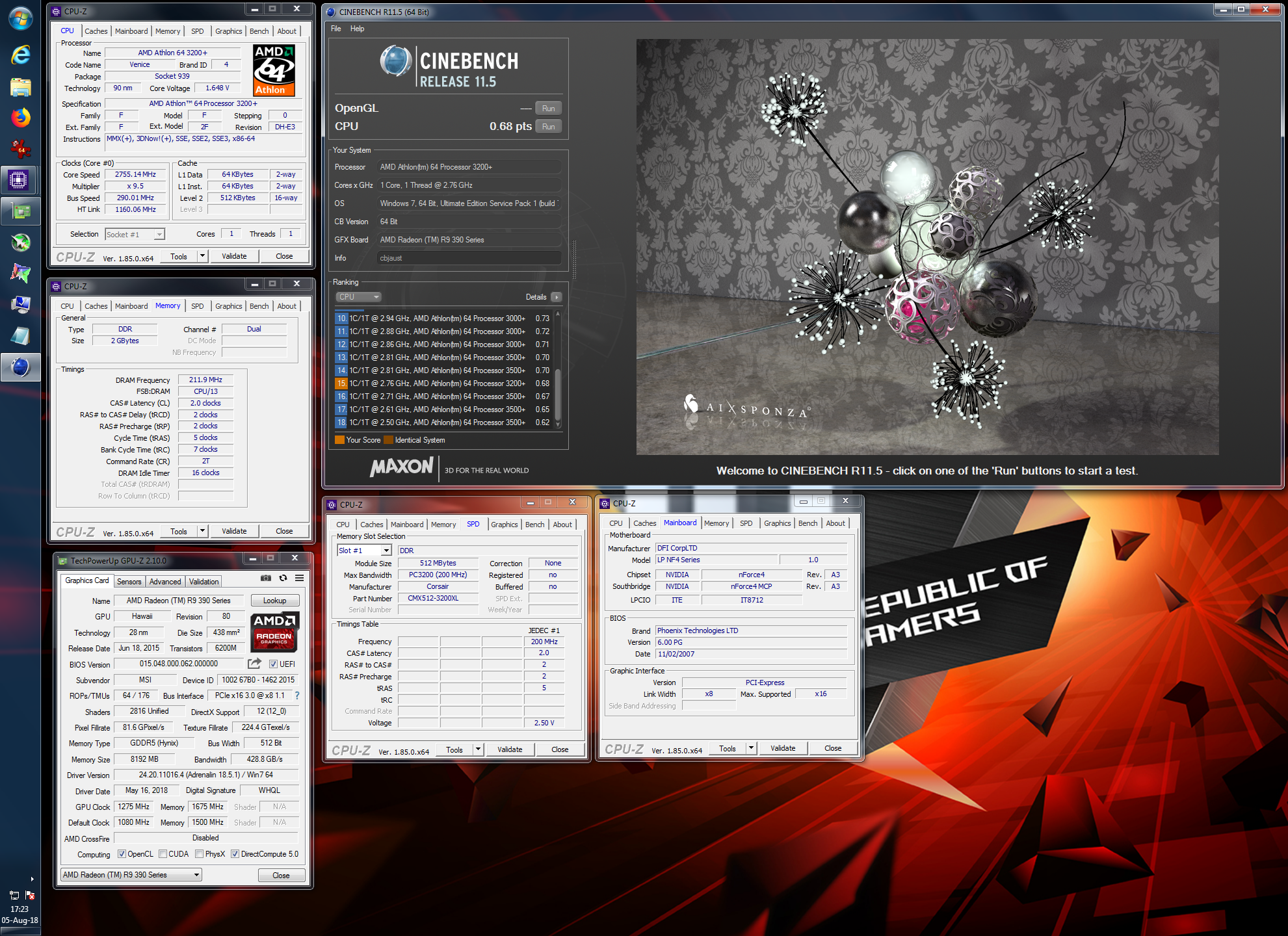
Task: Click the Info field containing cbjaust
Action: click(x=469, y=258)
